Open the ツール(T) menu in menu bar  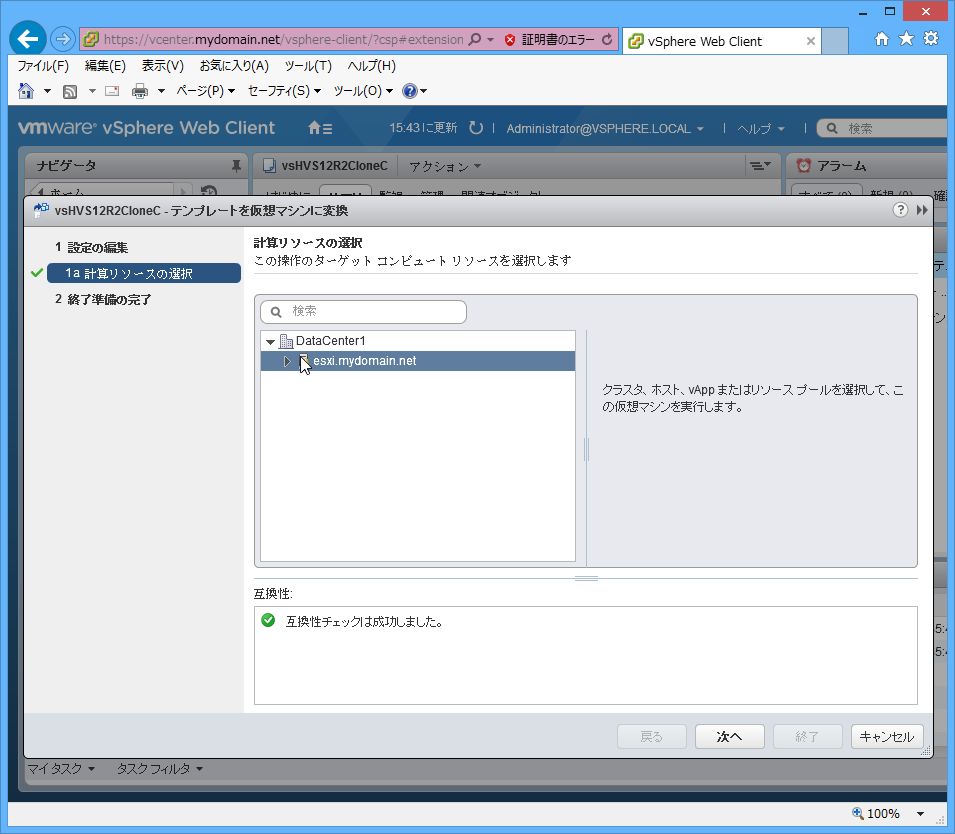308,66
